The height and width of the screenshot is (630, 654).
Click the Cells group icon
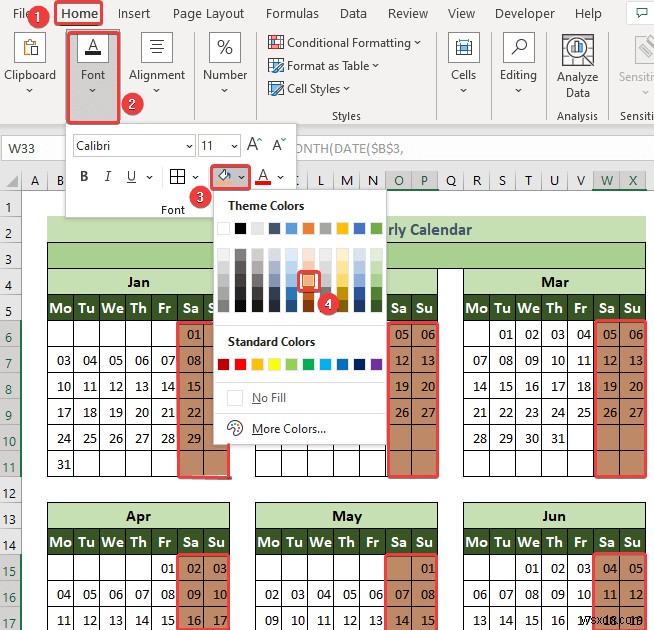[463, 48]
